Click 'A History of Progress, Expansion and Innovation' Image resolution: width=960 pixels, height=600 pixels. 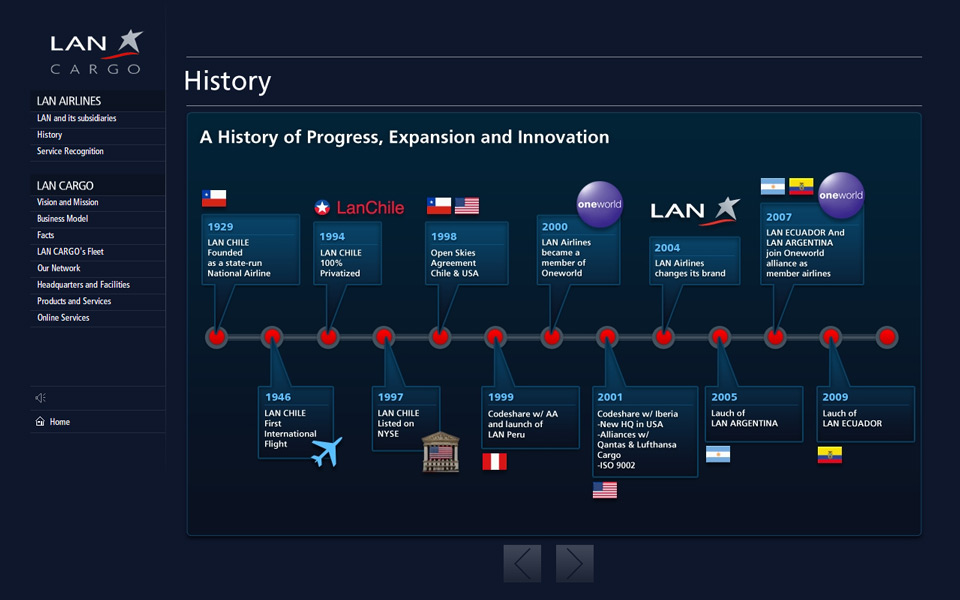point(405,137)
